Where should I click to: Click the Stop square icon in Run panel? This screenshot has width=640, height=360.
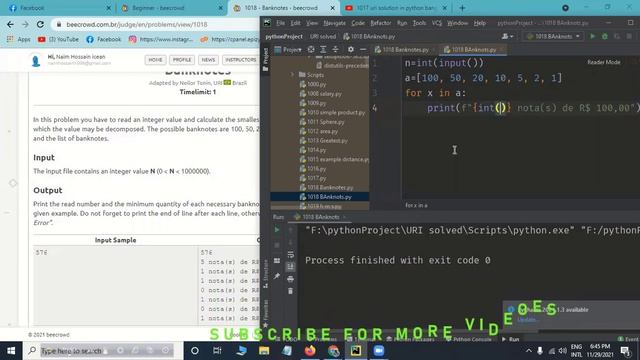[277, 245]
